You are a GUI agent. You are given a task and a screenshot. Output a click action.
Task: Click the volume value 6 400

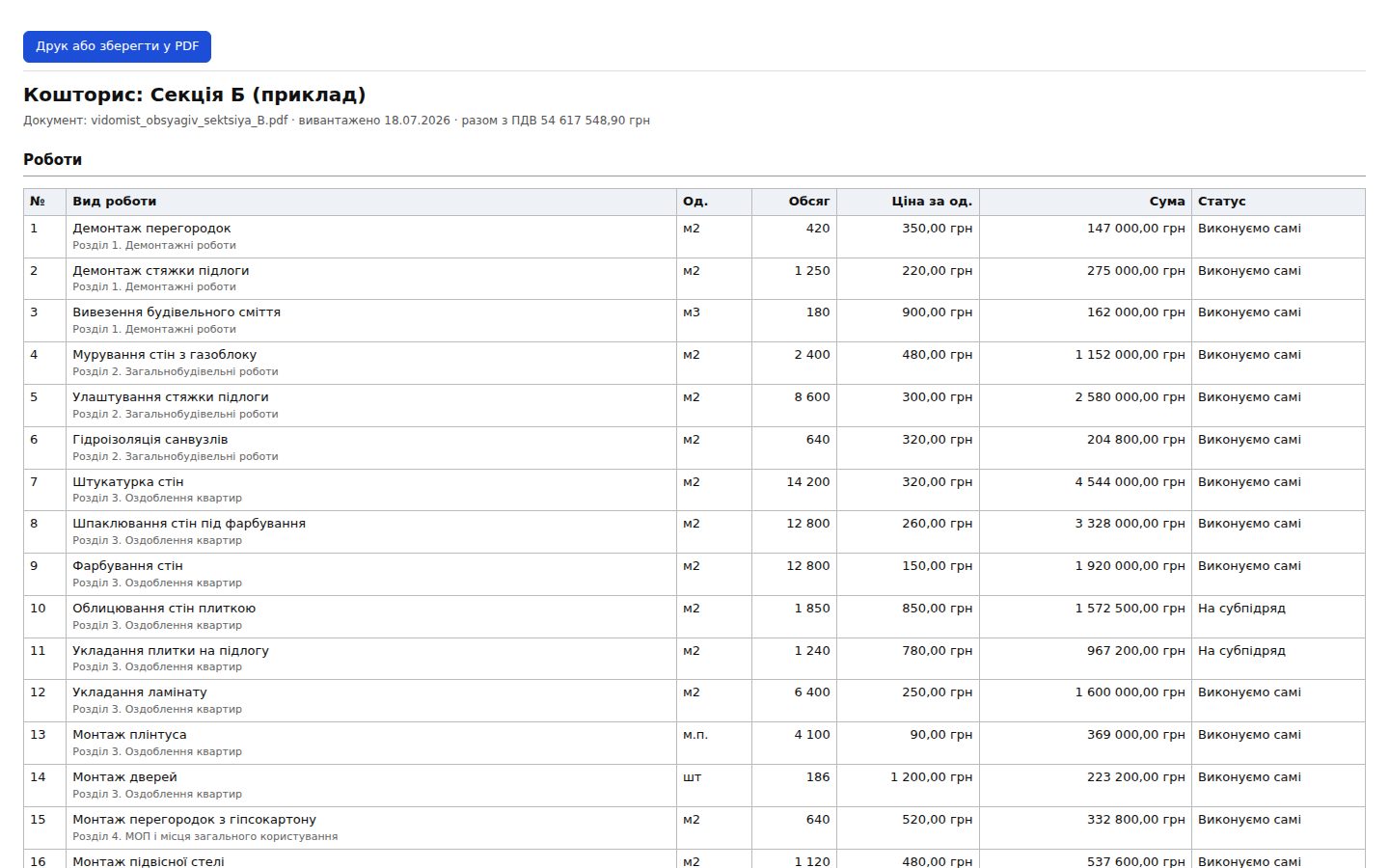(x=812, y=692)
